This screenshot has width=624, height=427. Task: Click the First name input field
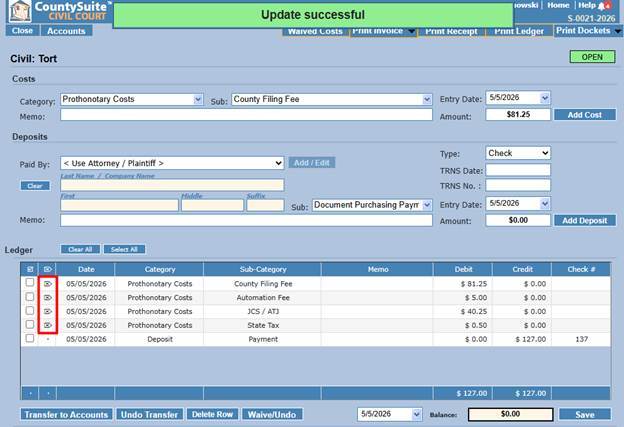tap(119, 205)
